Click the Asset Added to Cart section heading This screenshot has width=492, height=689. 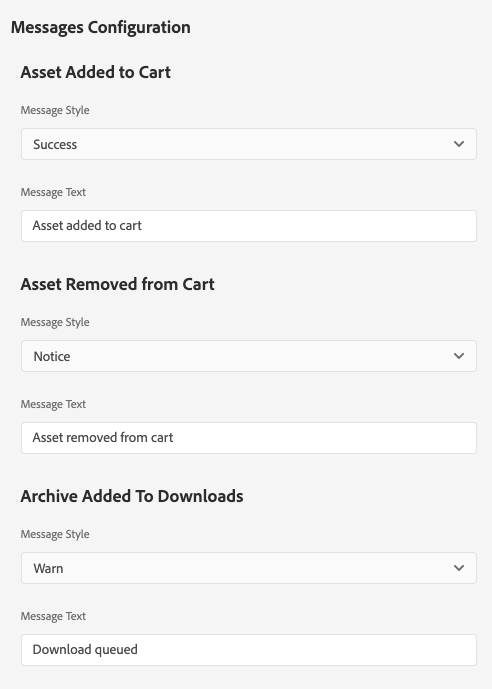click(x=95, y=72)
